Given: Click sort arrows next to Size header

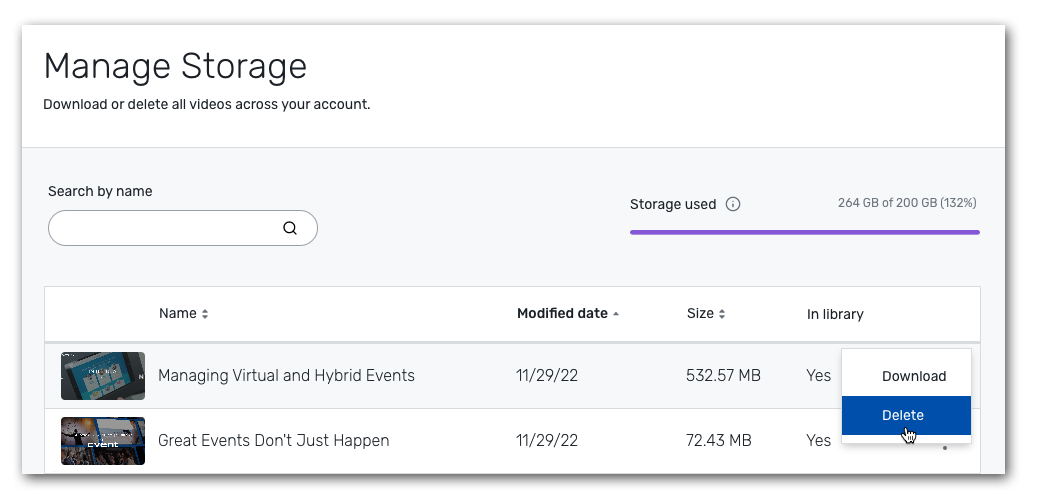Looking at the screenshot, I should pyautogui.click(x=722, y=314).
